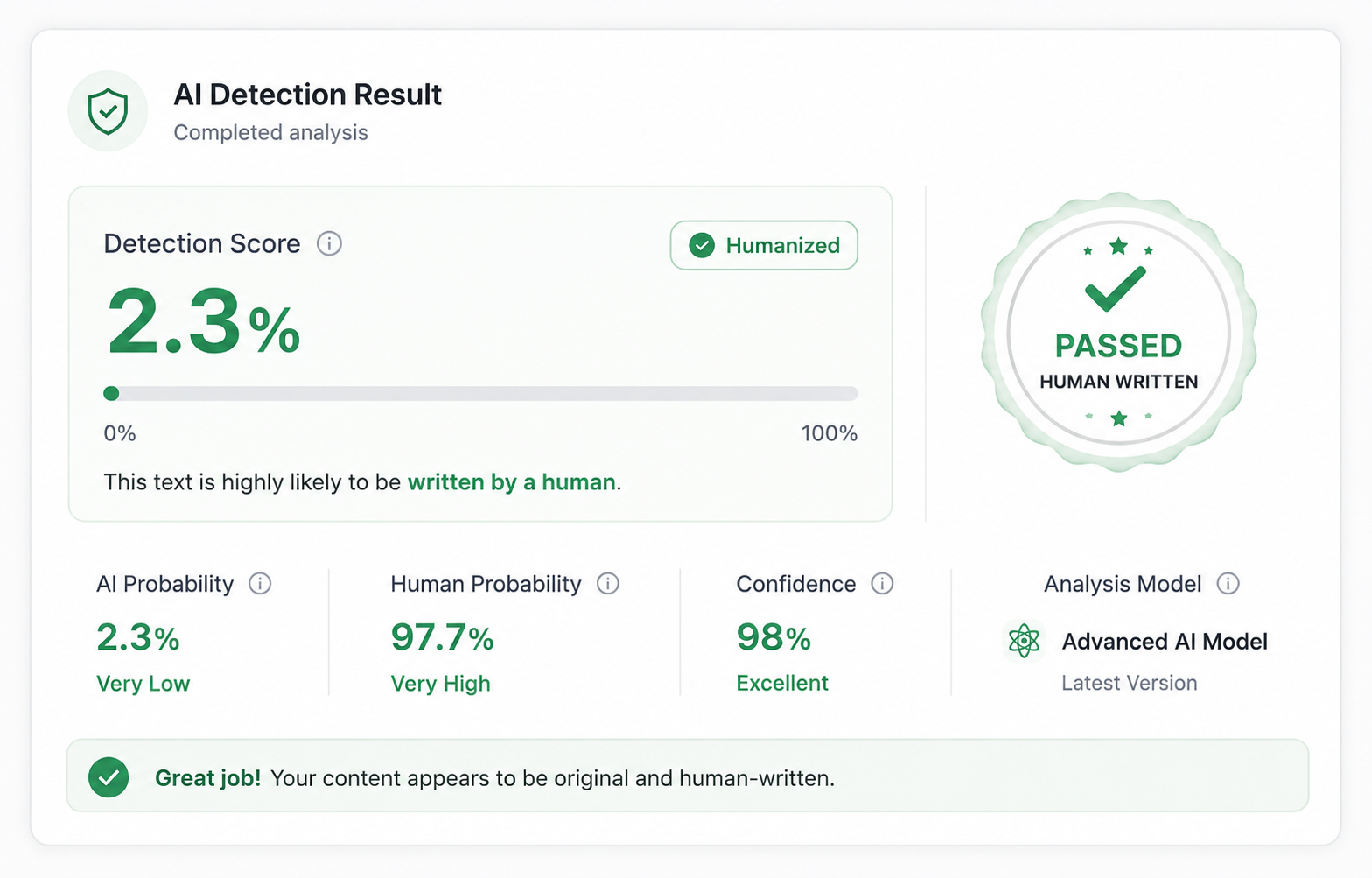The image size is (1372, 878).
Task: Open the Detection Score info icon
Action: [x=329, y=243]
